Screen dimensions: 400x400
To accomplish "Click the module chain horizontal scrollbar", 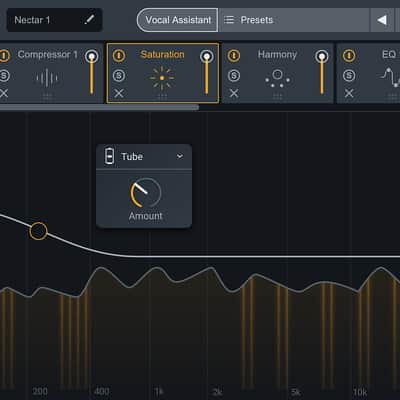I will [99, 107].
